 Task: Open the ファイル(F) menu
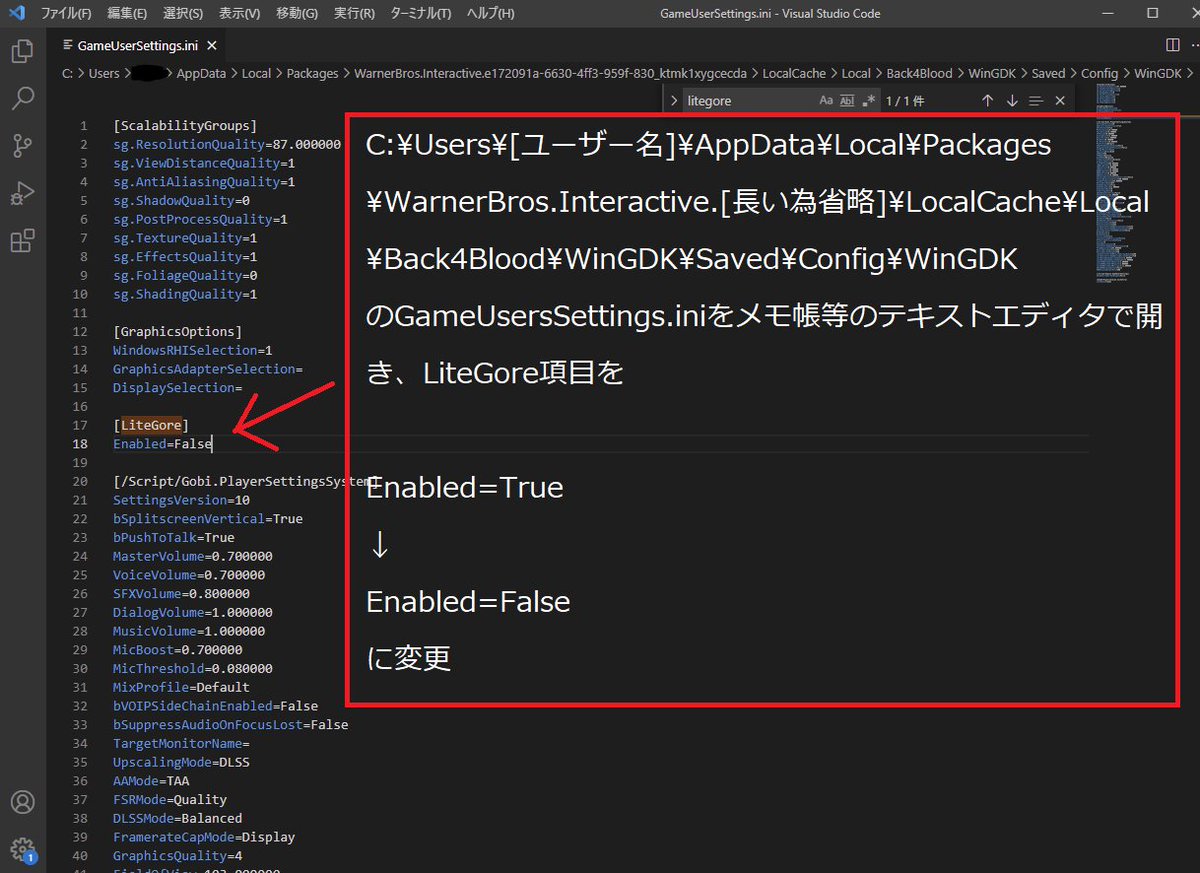coord(66,13)
